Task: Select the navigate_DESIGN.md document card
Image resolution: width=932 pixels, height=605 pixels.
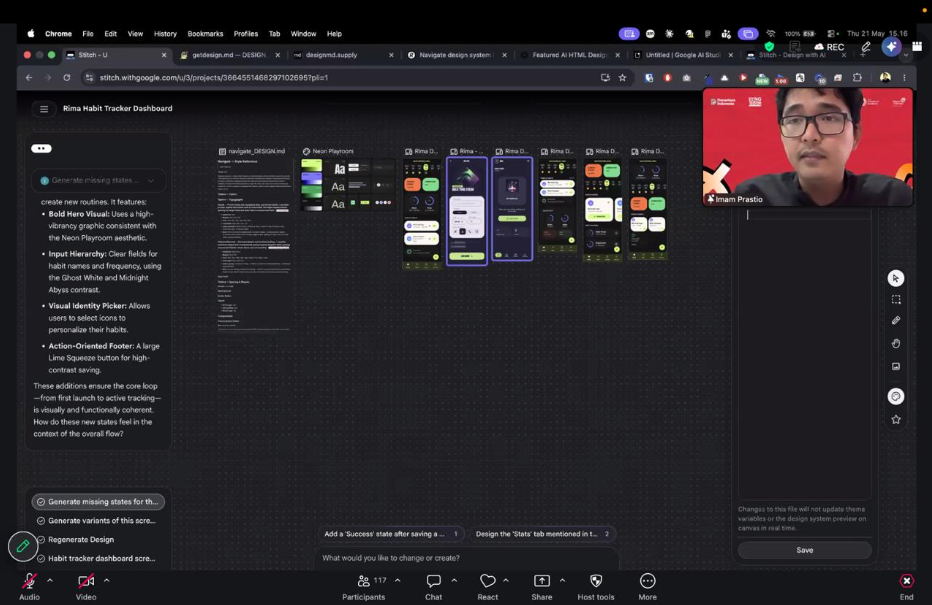Action: coord(254,244)
